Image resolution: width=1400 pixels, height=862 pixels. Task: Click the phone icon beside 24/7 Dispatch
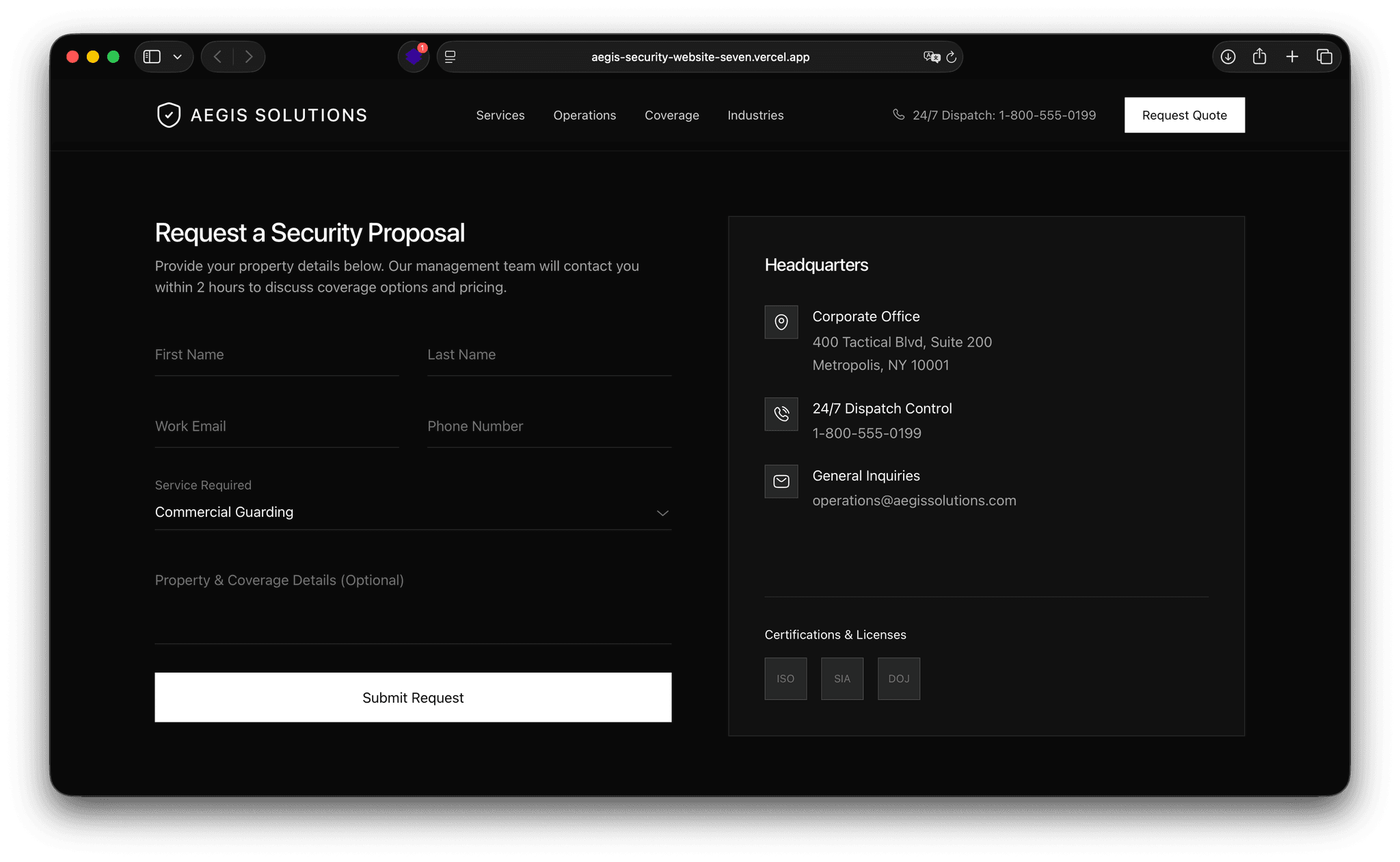tap(899, 115)
